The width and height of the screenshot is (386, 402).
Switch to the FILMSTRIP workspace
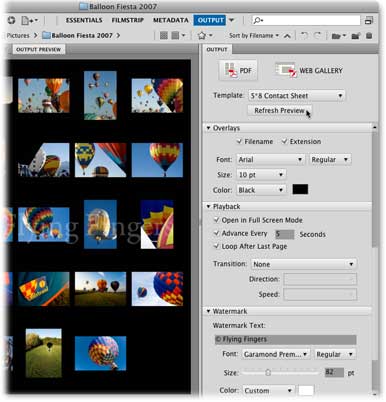(x=127, y=20)
